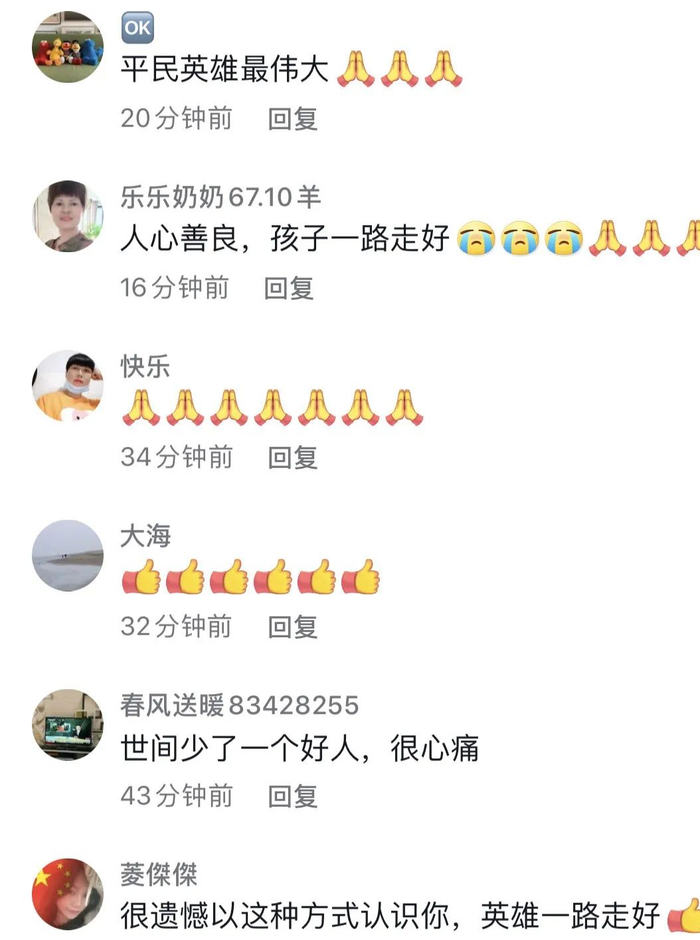This screenshot has height=940, width=700.
Task: Click the username 菱傑傑
Action: tap(159, 875)
